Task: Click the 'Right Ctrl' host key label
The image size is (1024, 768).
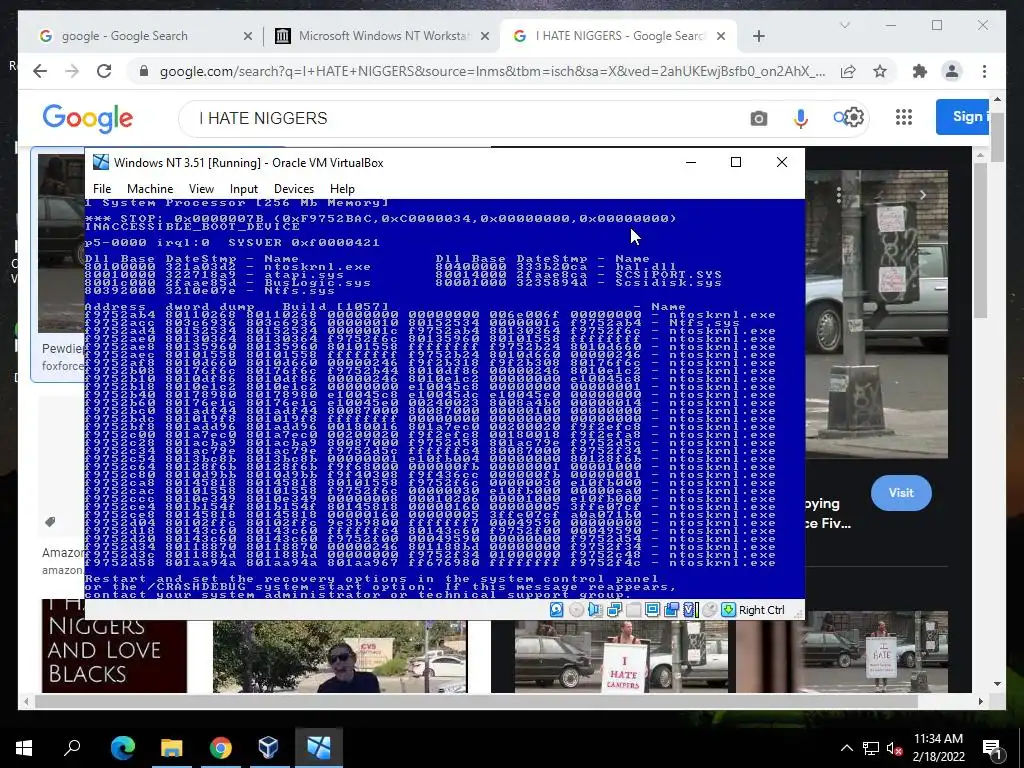Action: [x=761, y=610]
